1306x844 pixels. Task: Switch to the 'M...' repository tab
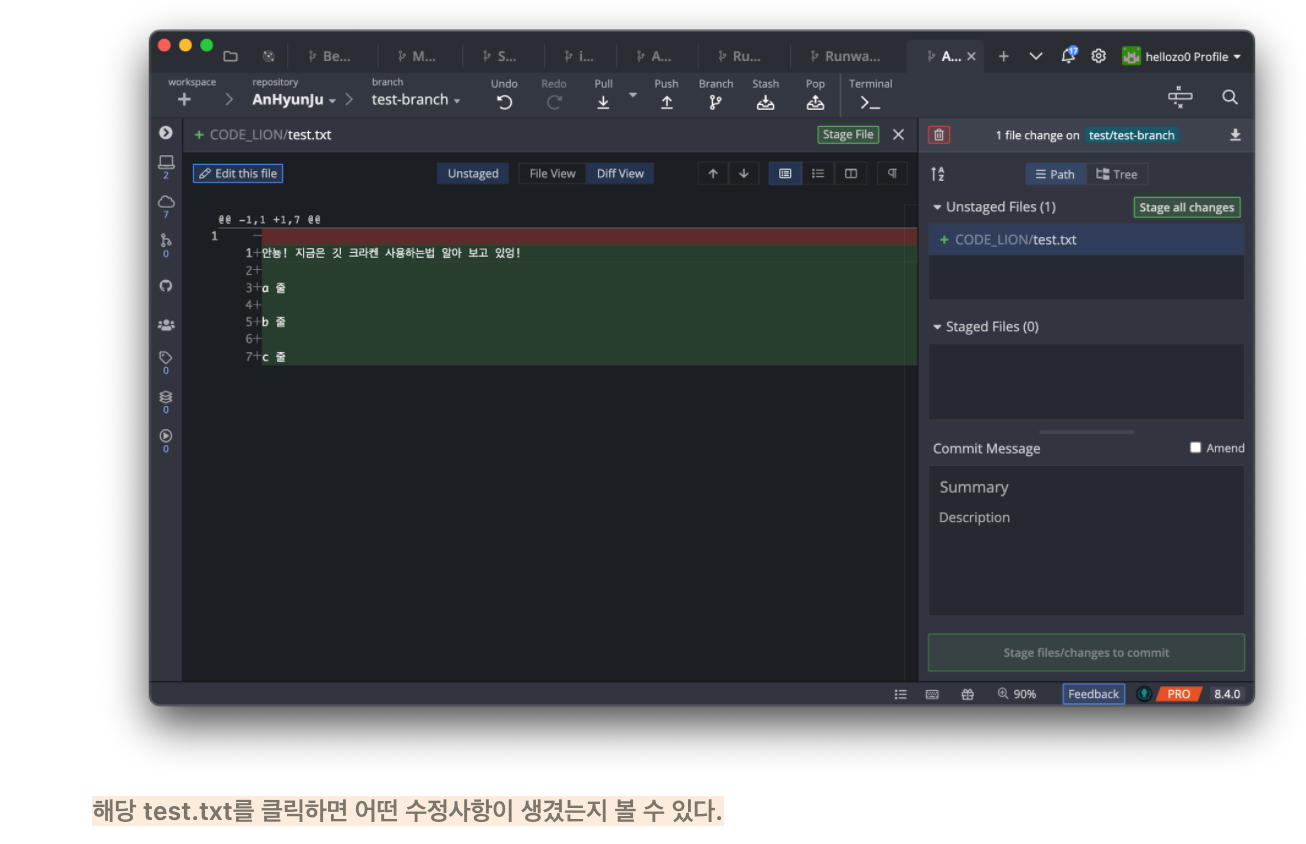click(418, 57)
